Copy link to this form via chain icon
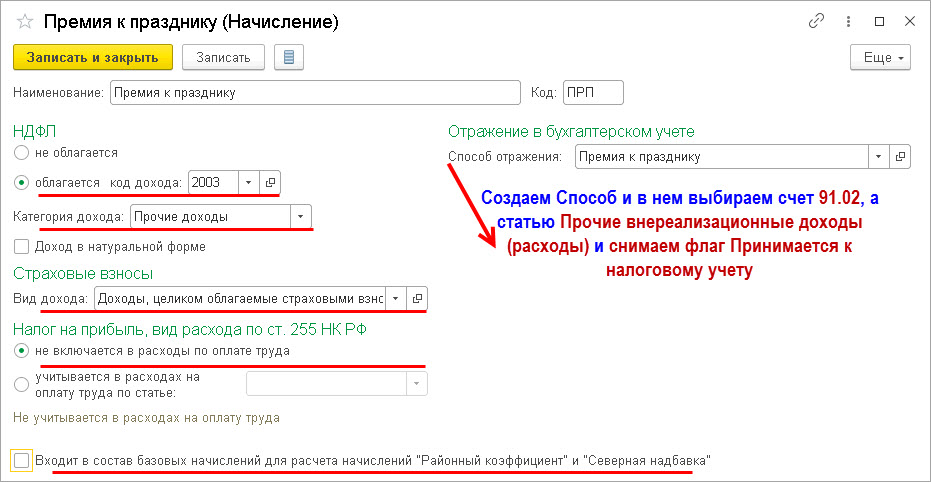 tap(816, 22)
